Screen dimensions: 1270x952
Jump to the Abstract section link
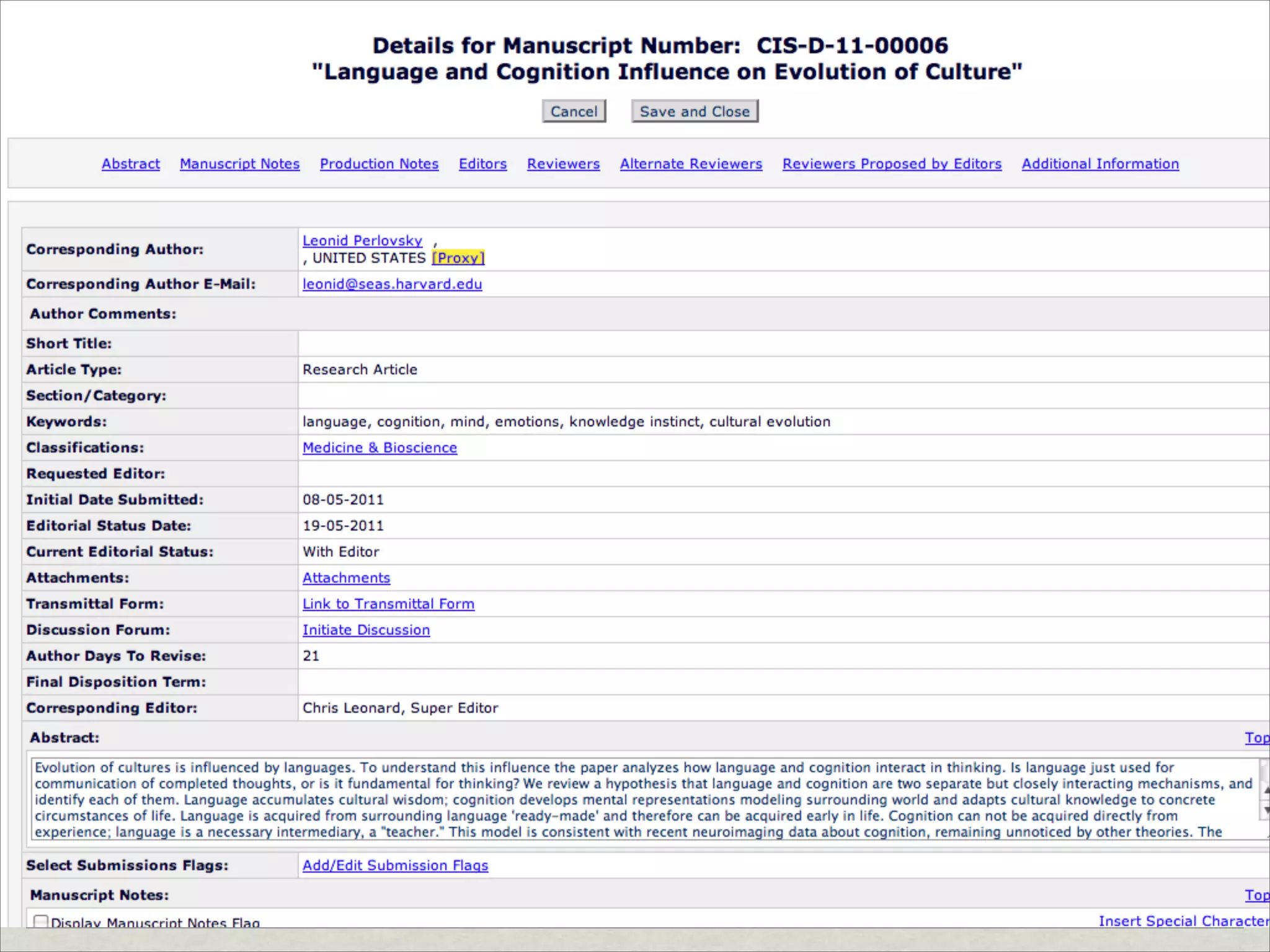pyautogui.click(x=131, y=164)
